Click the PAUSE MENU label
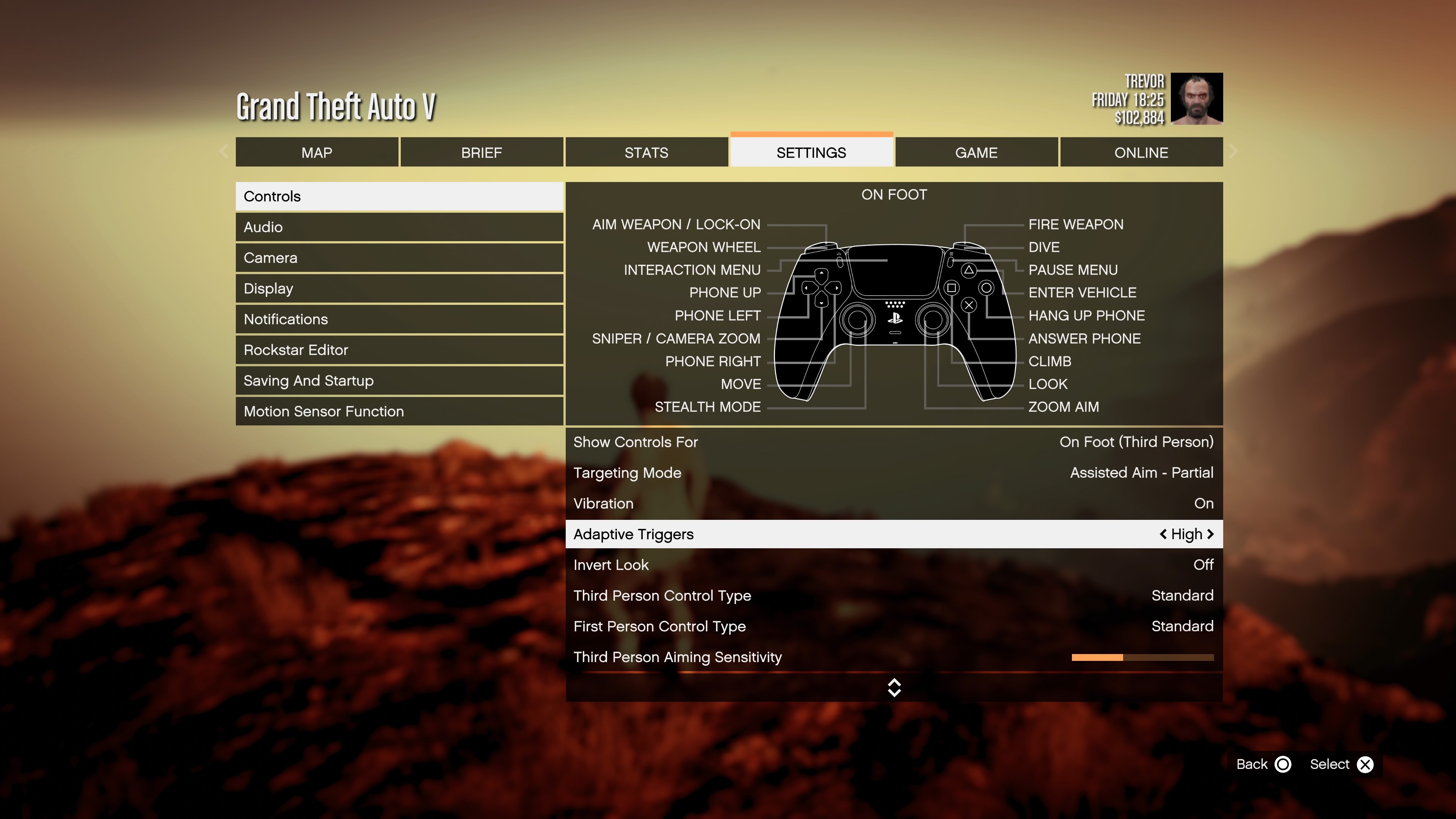This screenshot has width=1456, height=819. click(x=1073, y=270)
